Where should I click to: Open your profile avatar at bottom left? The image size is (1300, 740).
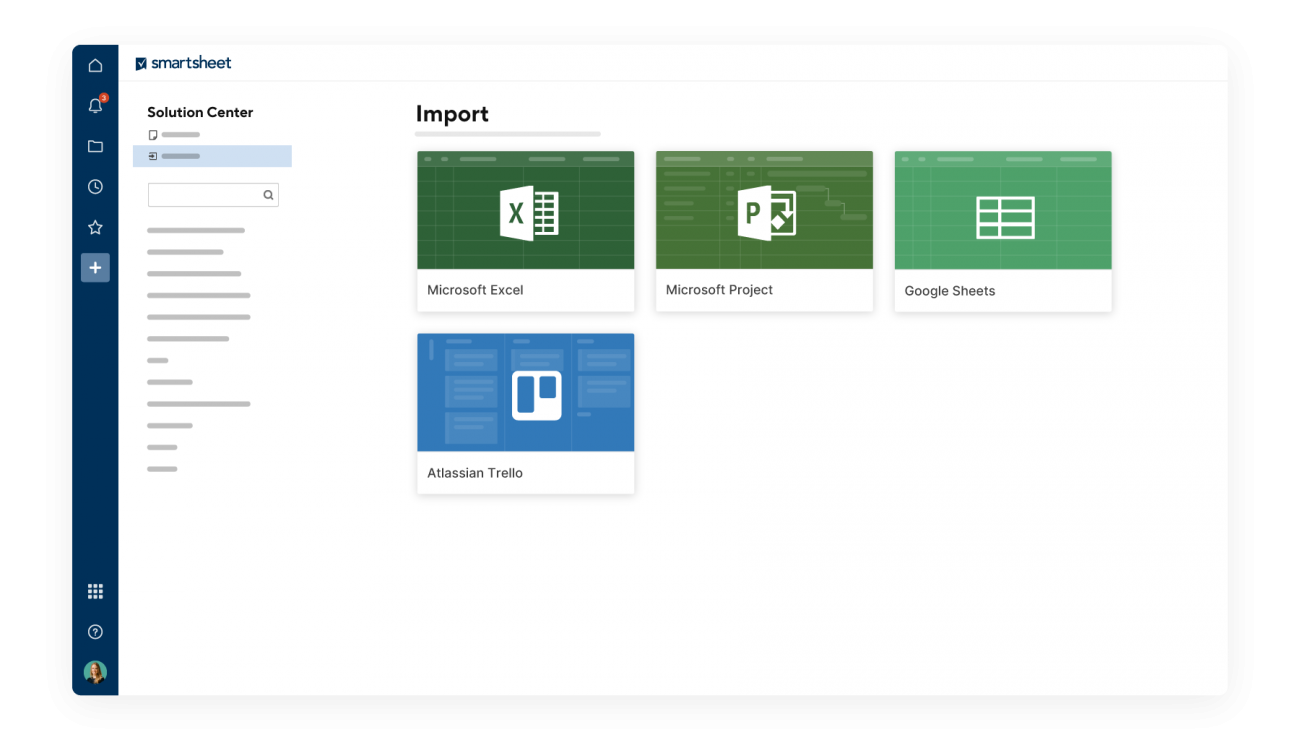click(x=95, y=672)
